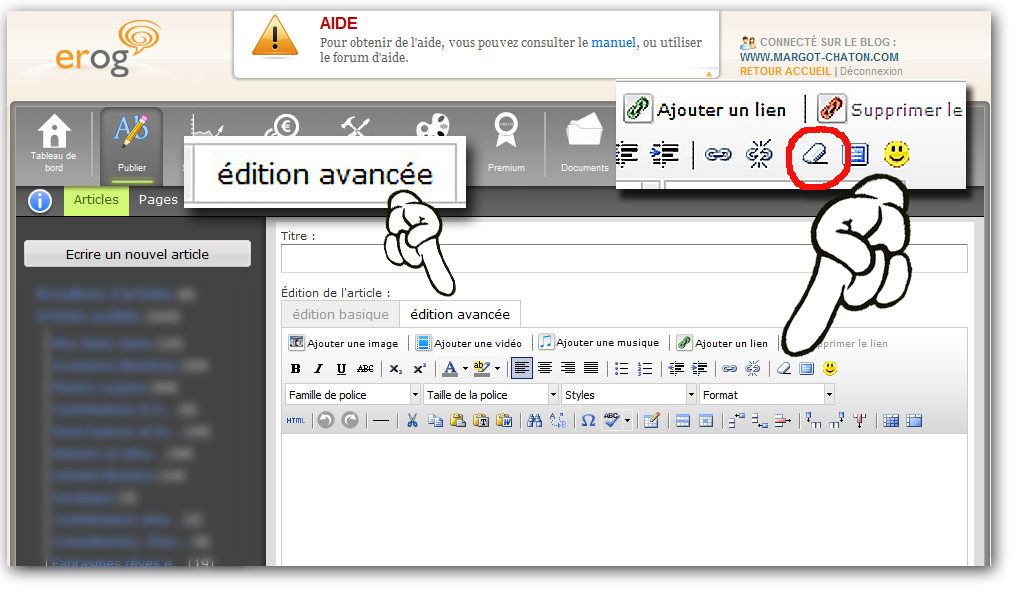Copy selection with the copy icon
Viewport: 1025px width, 603px height.
point(435,421)
